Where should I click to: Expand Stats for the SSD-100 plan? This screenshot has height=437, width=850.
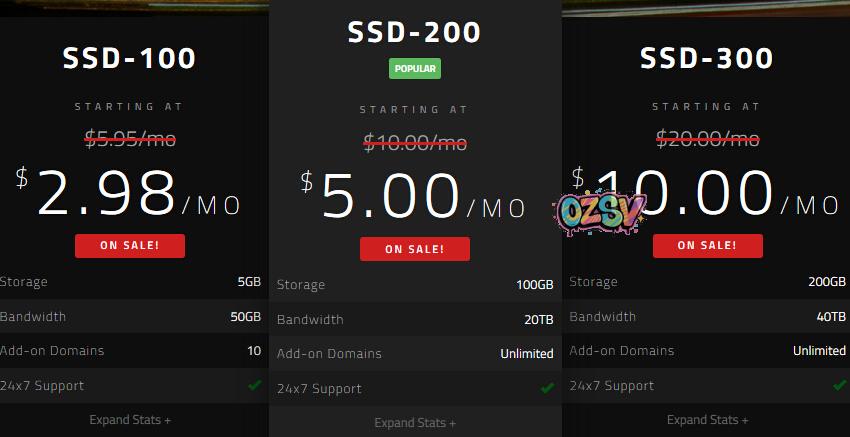[x=130, y=420]
